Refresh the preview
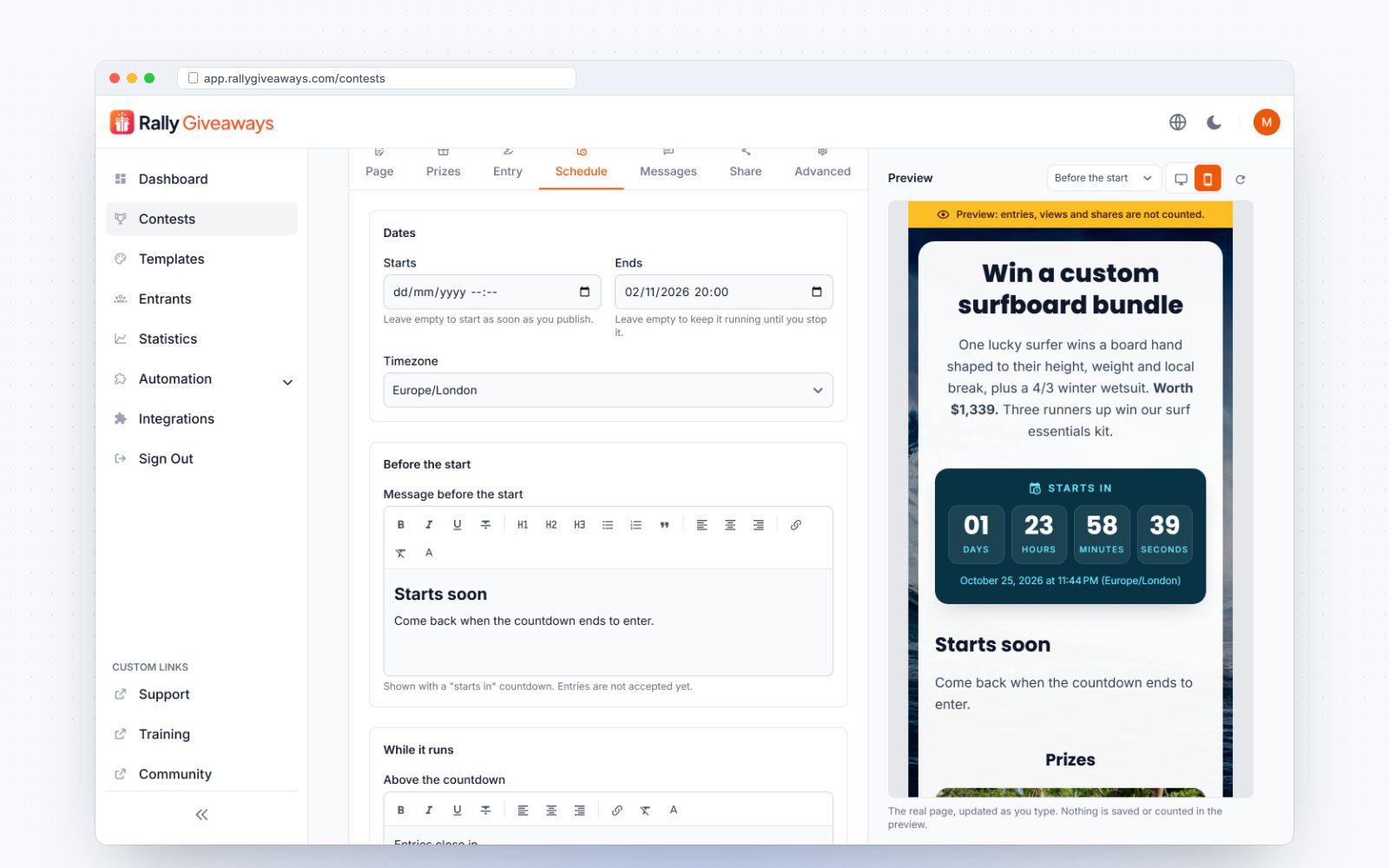 click(1241, 179)
